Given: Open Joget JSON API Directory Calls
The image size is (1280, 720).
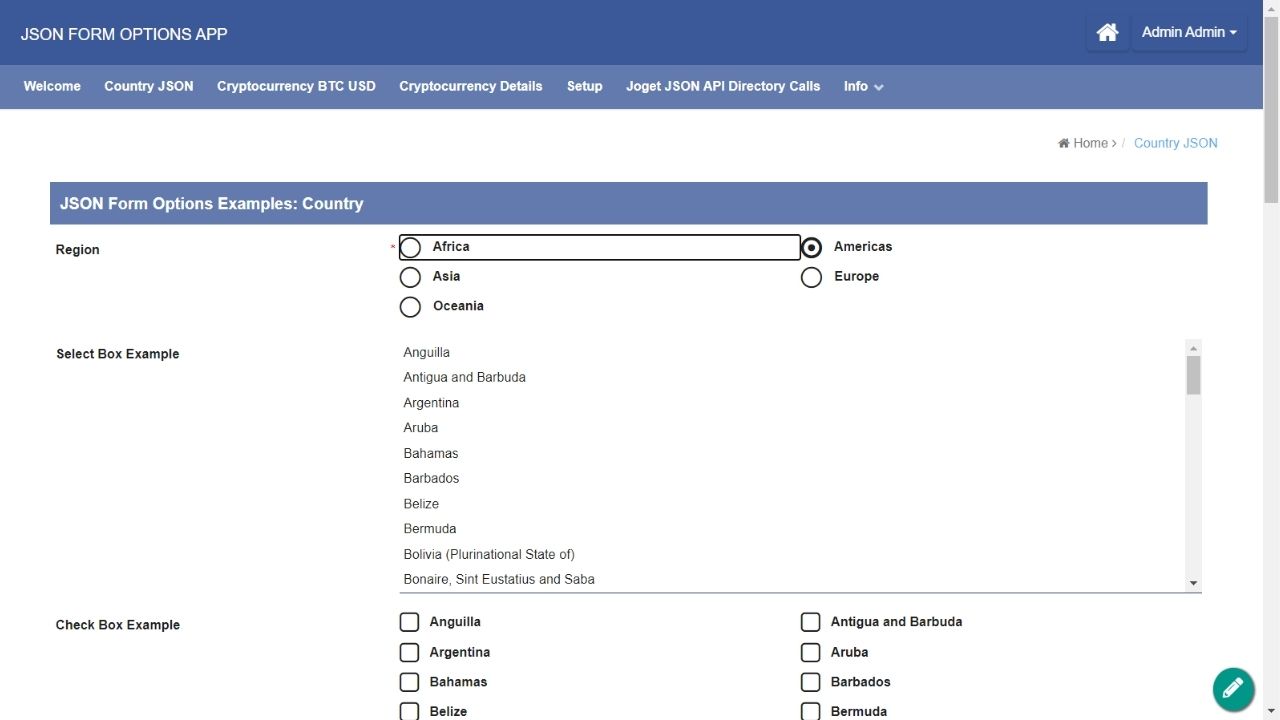Looking at the screenshot, I should [x=723, y=86].
